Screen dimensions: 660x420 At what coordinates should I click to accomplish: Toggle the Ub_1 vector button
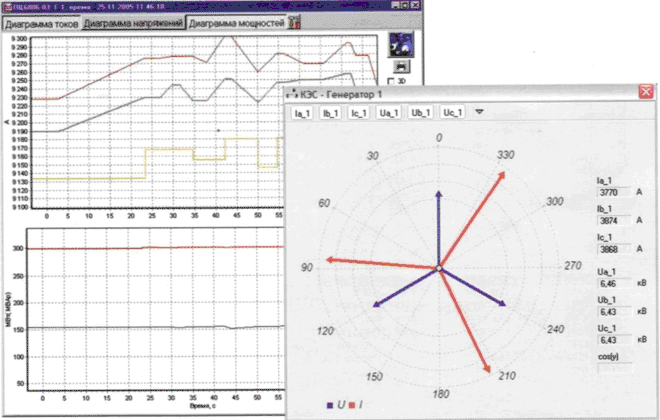click(421, 113)
